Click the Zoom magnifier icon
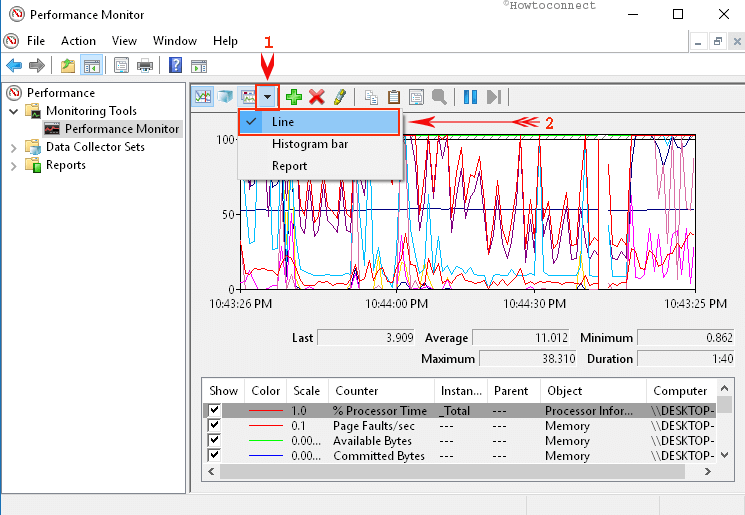 [439, 97]
